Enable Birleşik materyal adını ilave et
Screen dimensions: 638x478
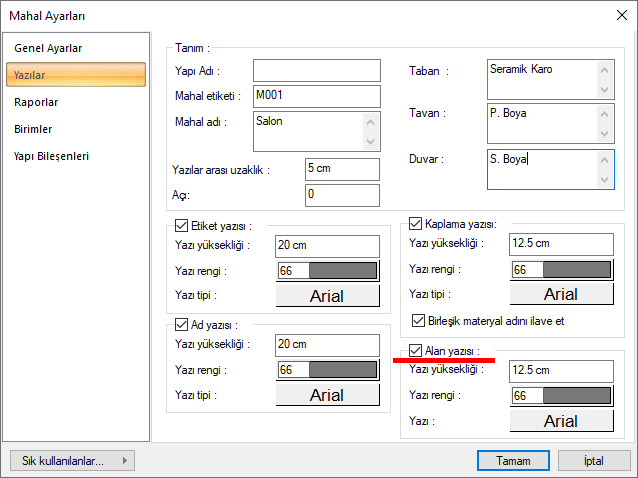(420, 321)
